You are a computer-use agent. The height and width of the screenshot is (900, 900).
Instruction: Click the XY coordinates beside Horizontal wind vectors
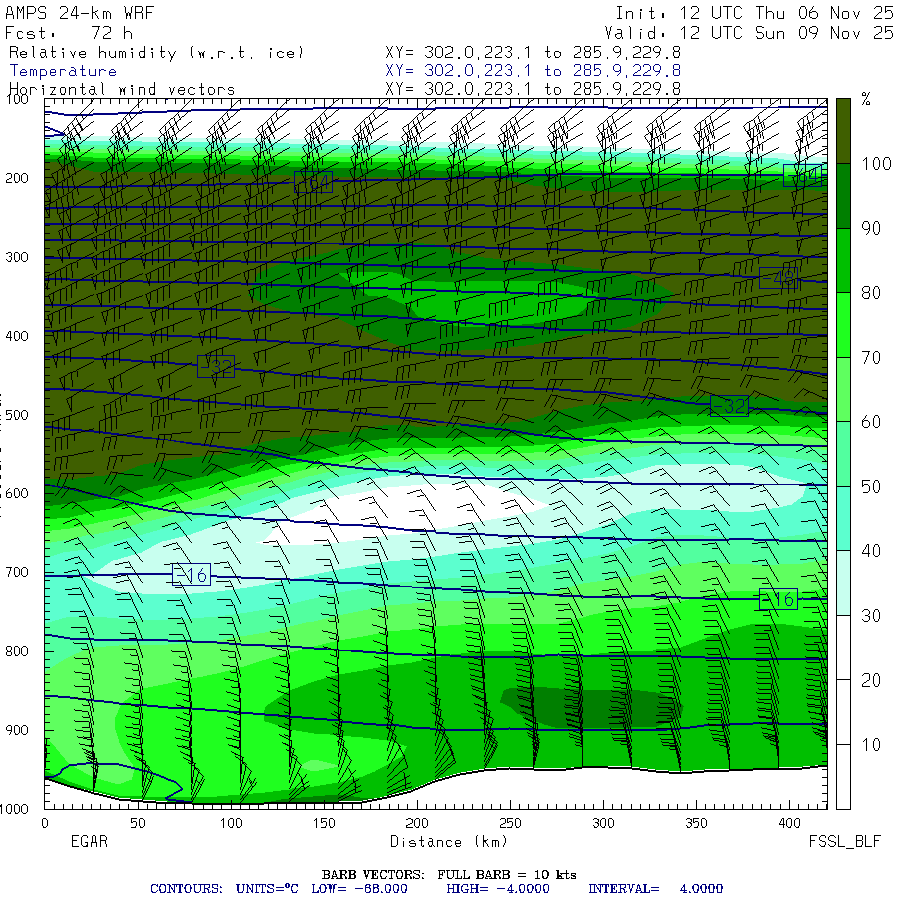coord(533,89)
